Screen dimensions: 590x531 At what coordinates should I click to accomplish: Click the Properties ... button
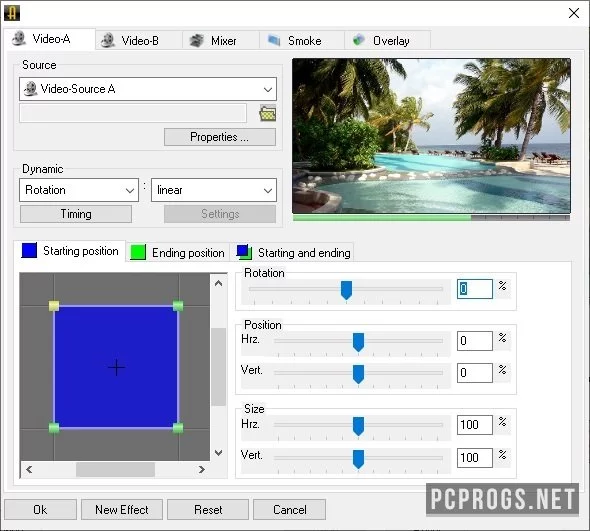(220, 137)
